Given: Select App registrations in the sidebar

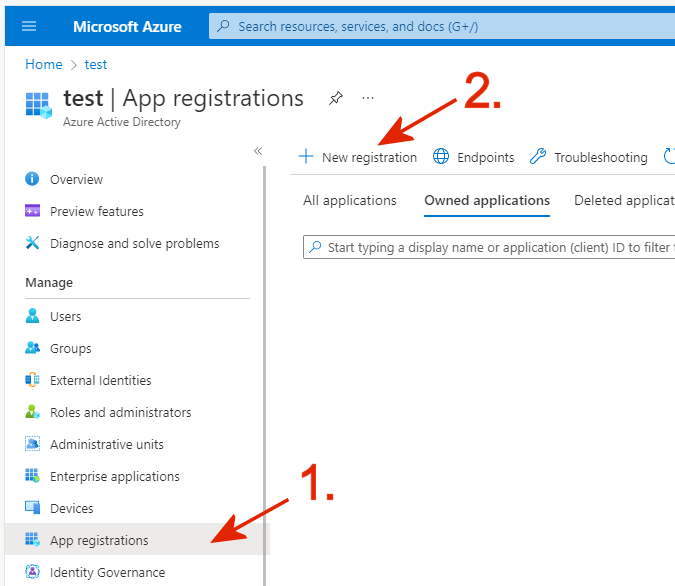Looking at the screenshot, I should pos(137,539).
